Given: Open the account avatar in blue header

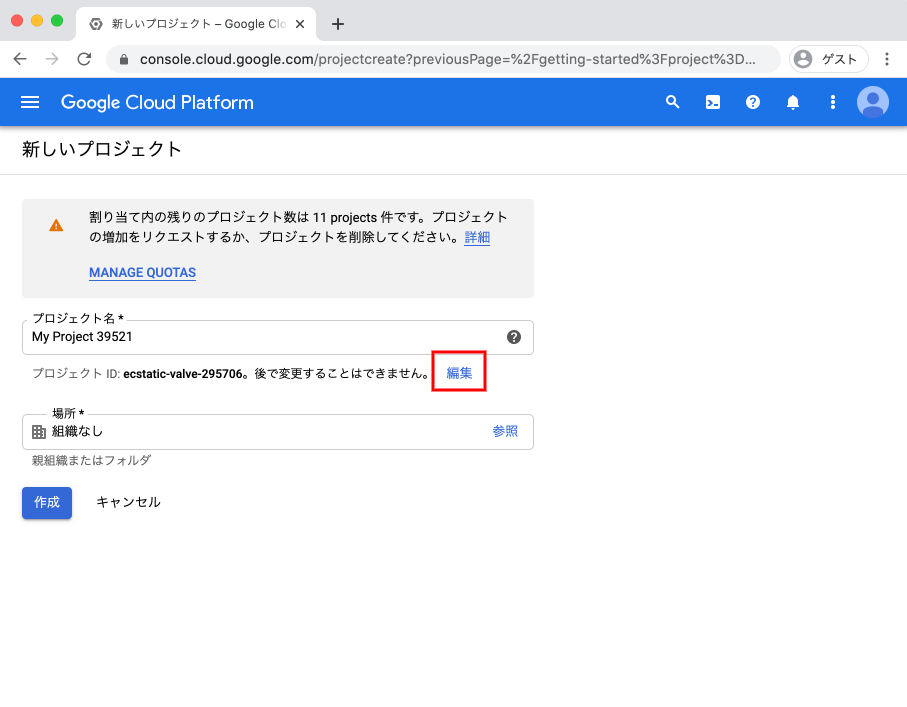Looking at the screenshot, I should 872,102.
